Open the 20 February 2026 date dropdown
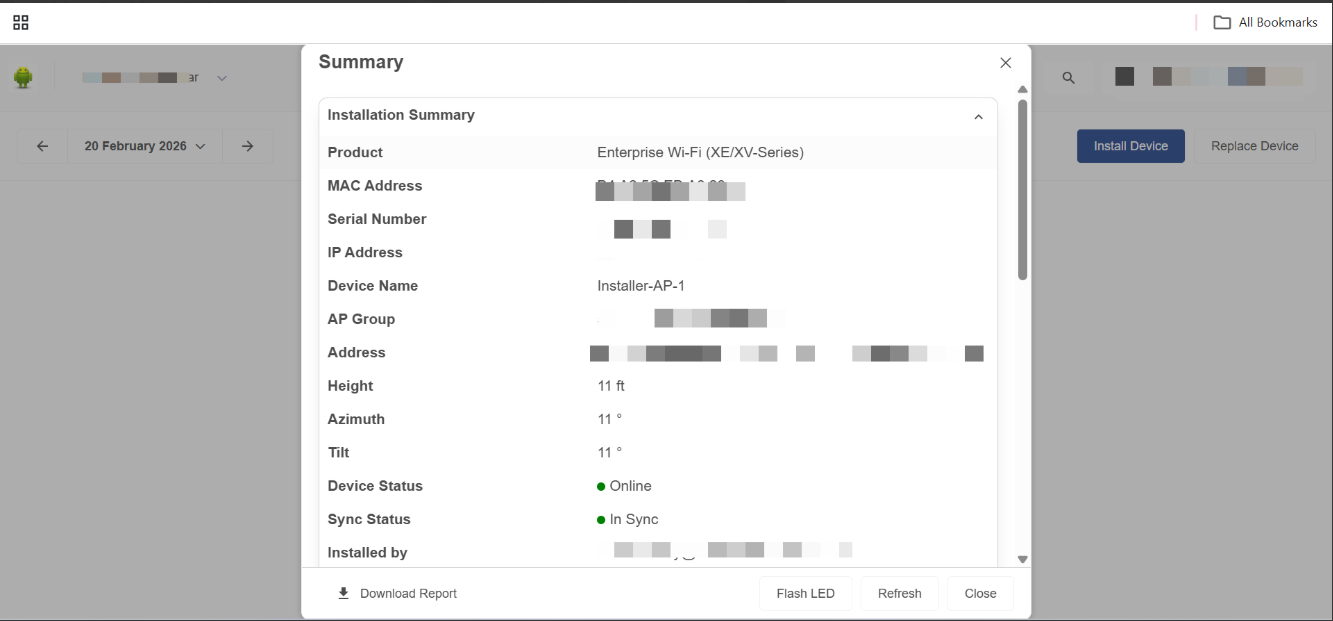The height and width of the screenshot is (621, 1333). (x=144, y=146)
